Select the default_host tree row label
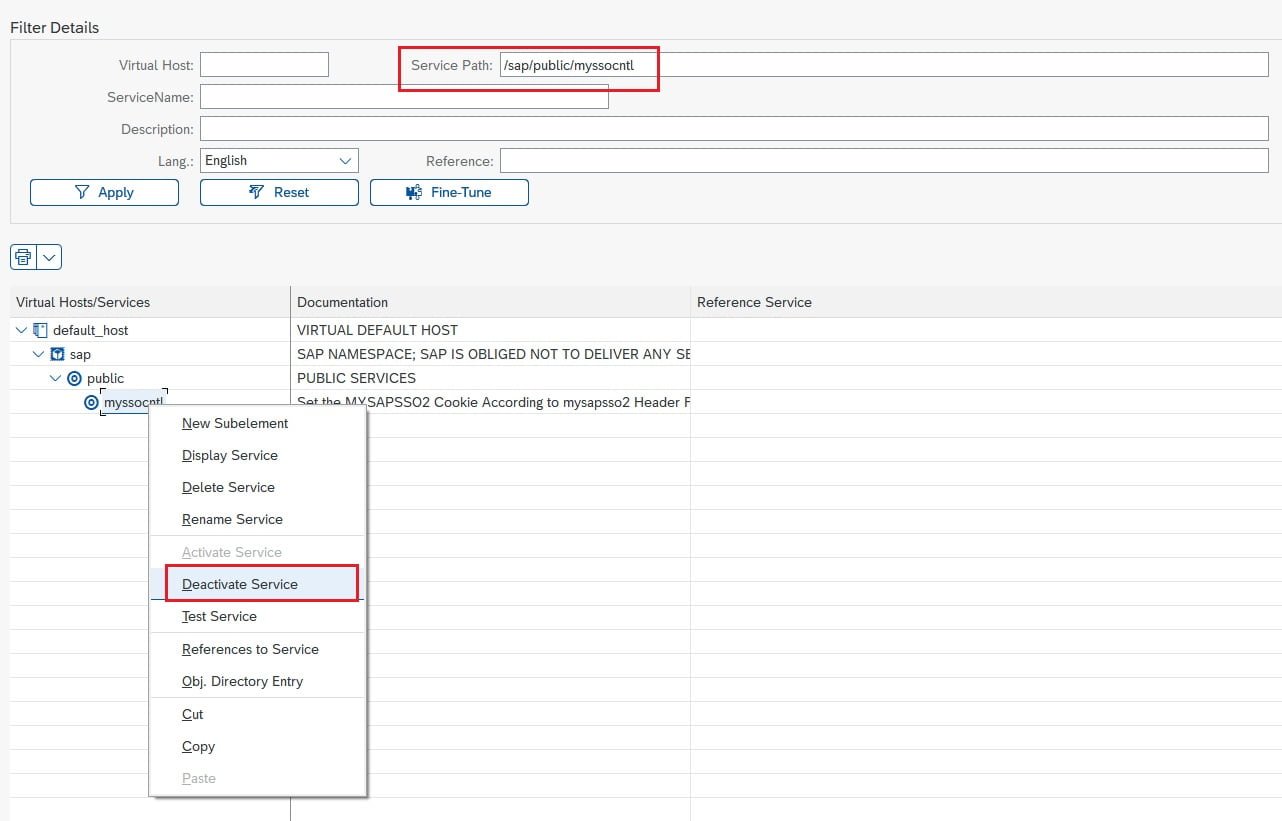 pos(91,330)
